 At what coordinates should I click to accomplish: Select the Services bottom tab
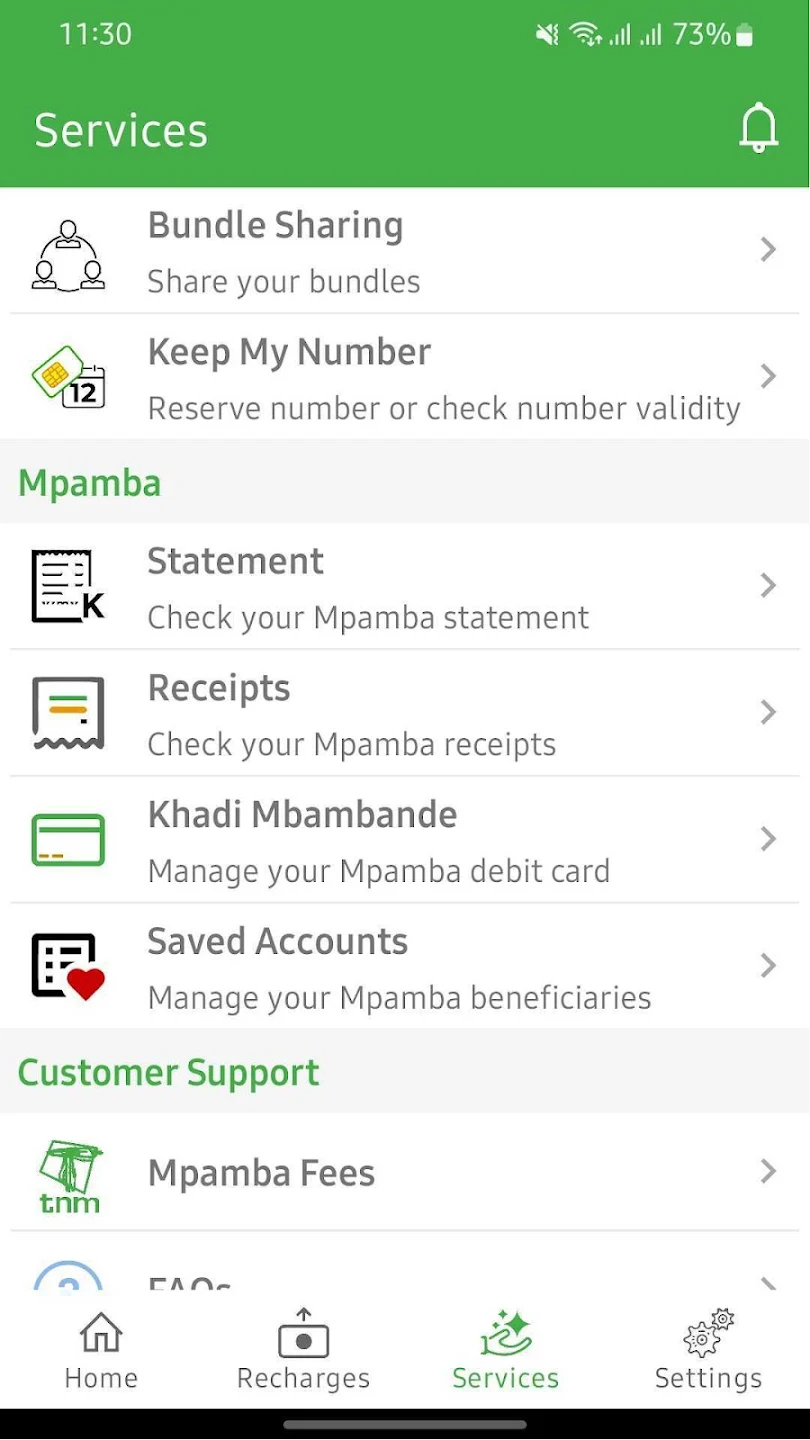coord(505,1352)
